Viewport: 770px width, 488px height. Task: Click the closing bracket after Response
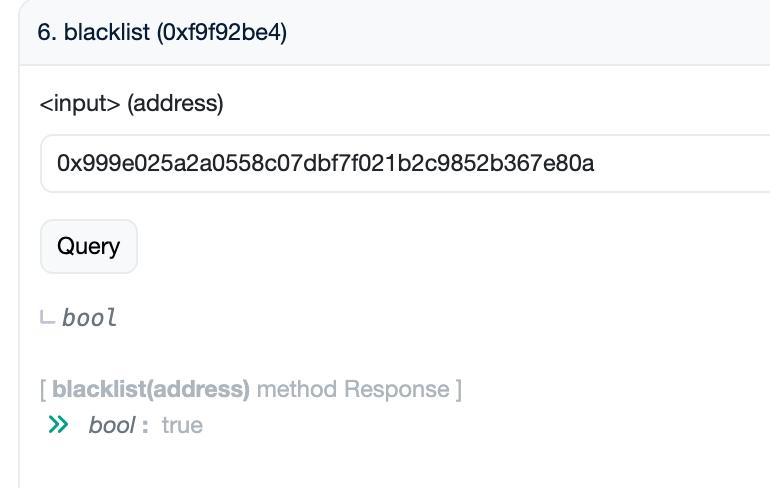(x=458, y=389)
